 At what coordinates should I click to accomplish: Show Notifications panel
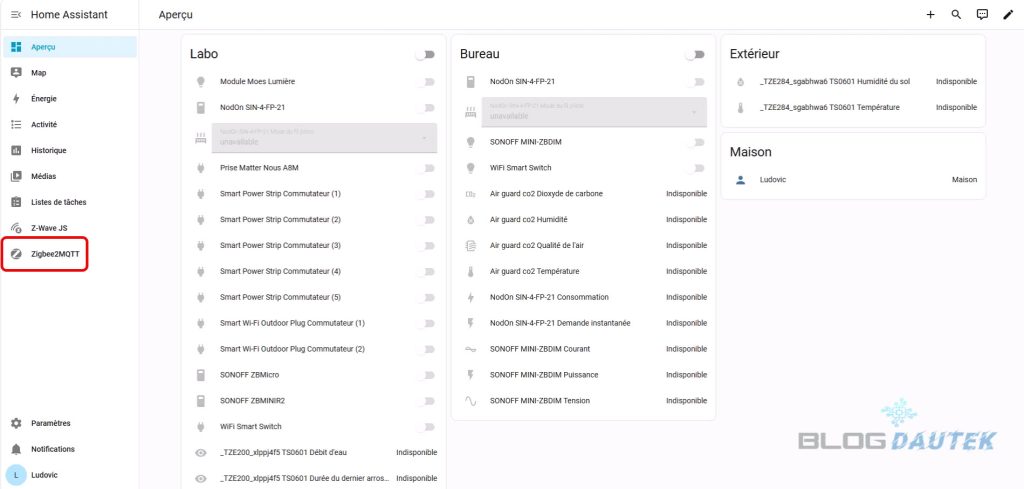pyautogui.click(x=69, y=449)
